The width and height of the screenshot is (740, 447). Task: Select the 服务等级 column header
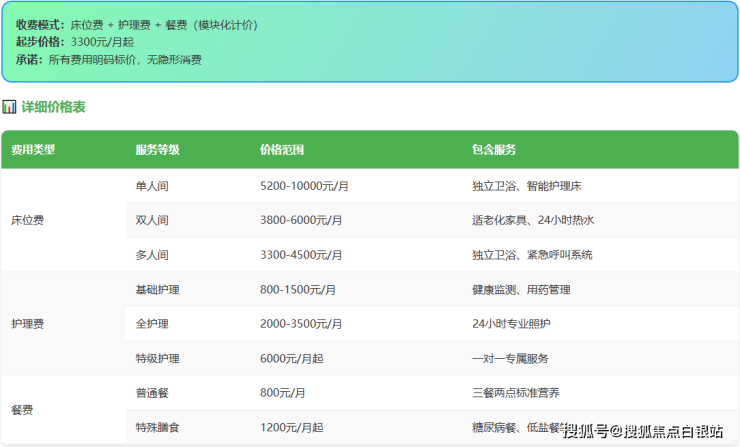157,150
